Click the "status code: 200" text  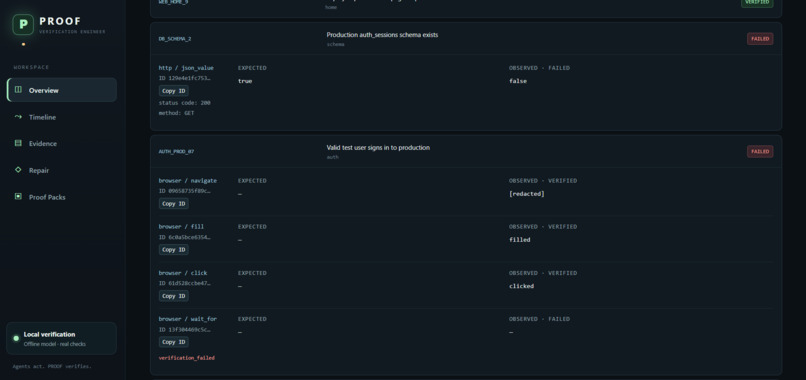(185, 103)
